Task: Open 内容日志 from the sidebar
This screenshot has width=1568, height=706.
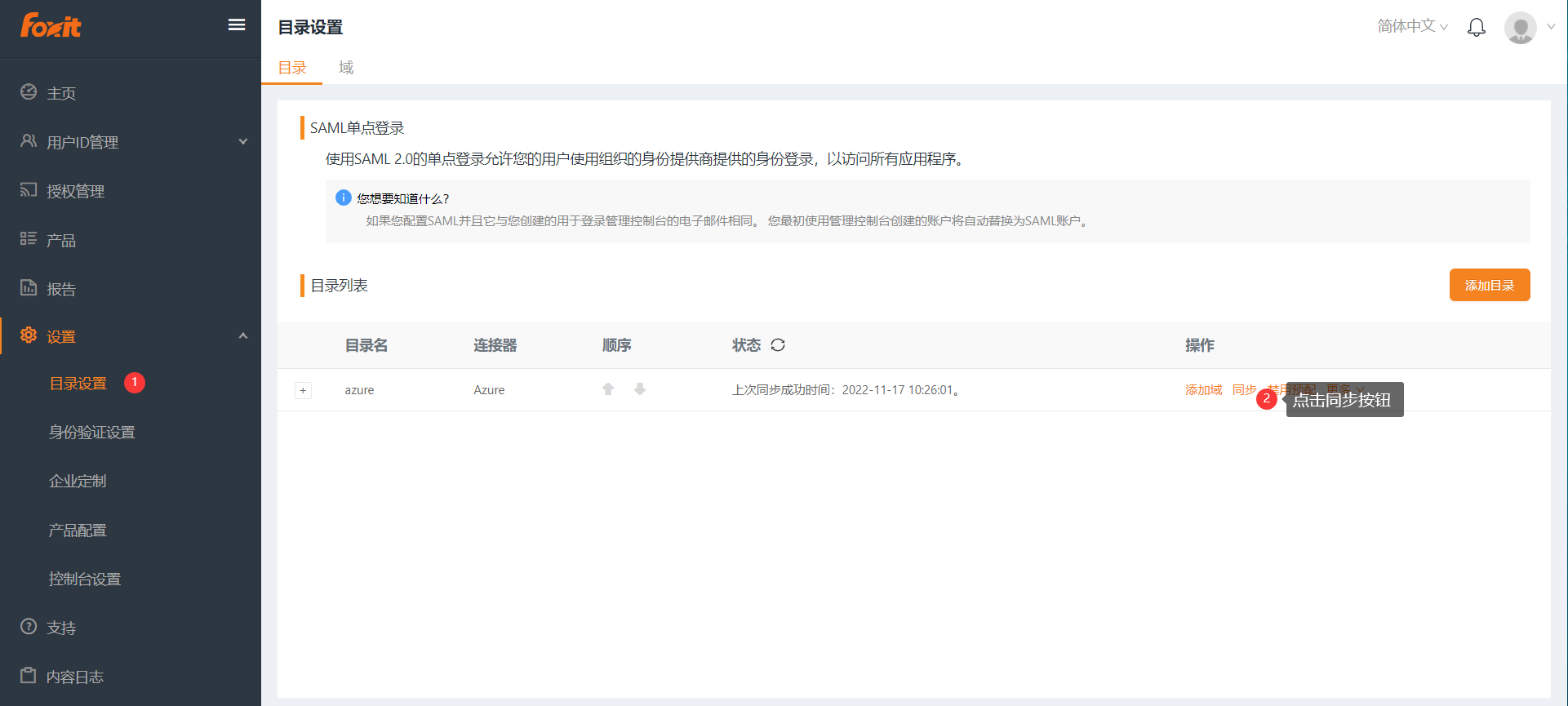Action: 75,677
